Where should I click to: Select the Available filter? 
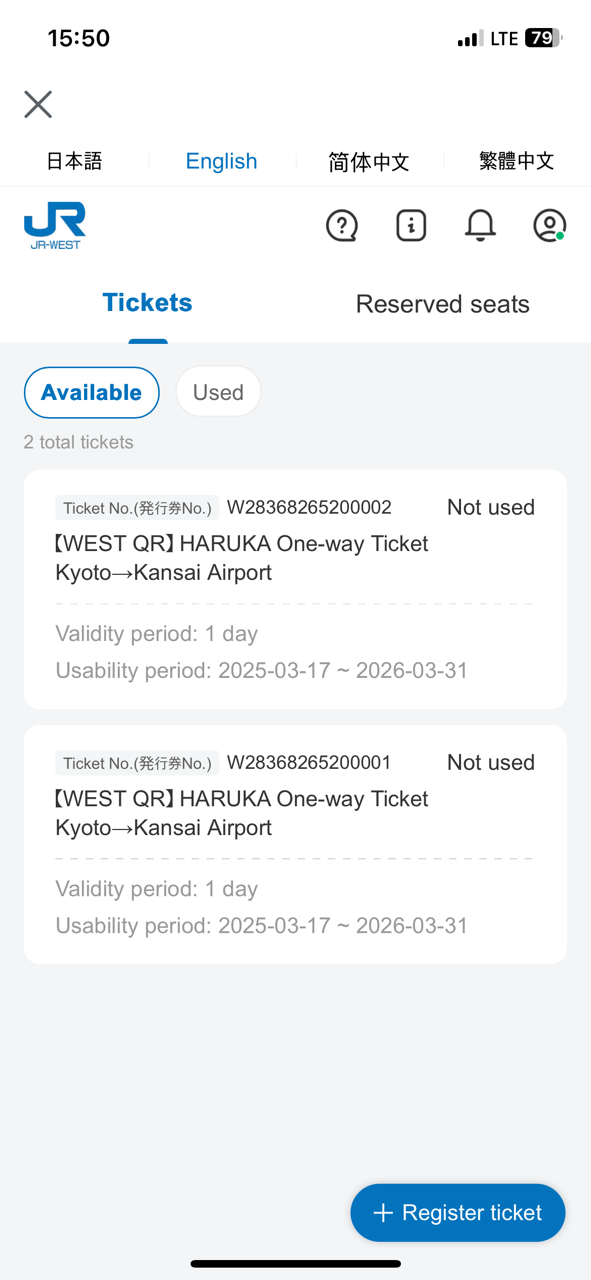[x=91, y=392]
